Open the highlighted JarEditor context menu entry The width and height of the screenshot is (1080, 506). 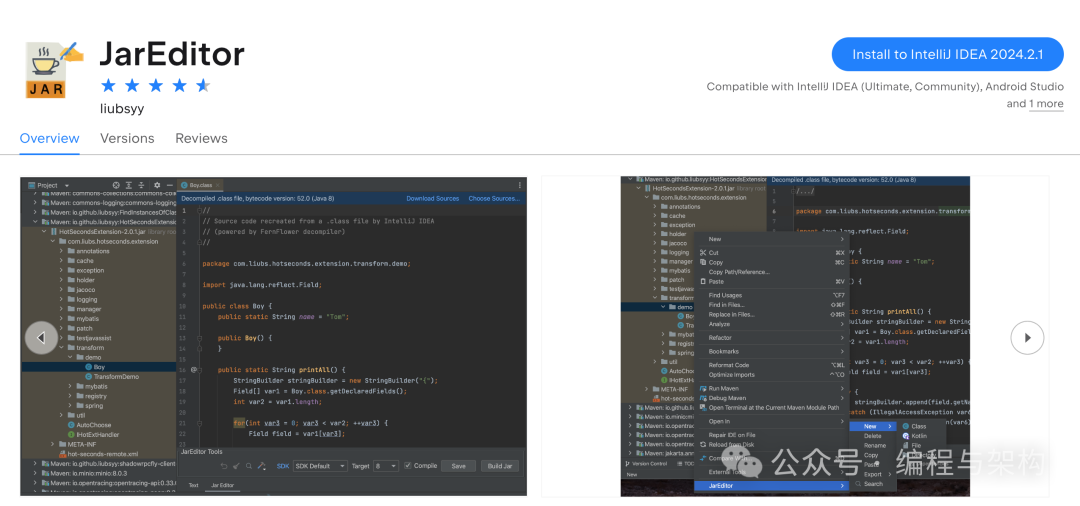point(771,485)
